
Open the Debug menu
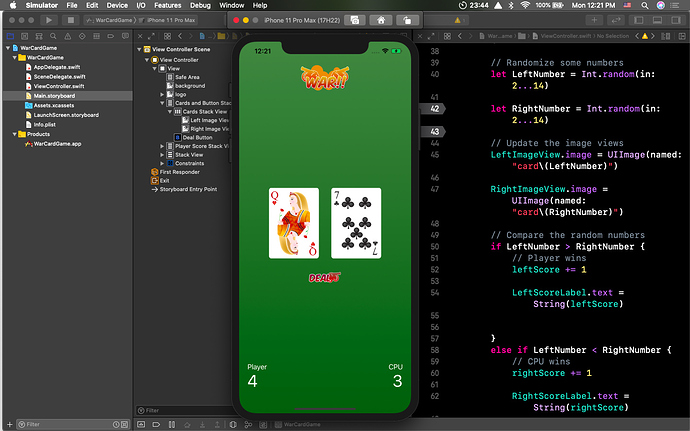point(200,5)
